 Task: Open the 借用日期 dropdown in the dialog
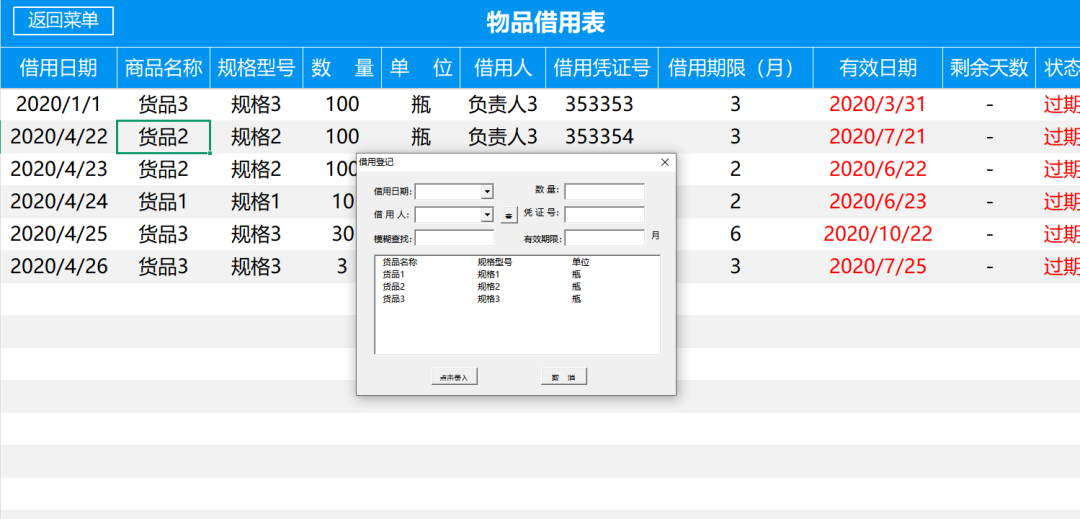tap(488, 191)
